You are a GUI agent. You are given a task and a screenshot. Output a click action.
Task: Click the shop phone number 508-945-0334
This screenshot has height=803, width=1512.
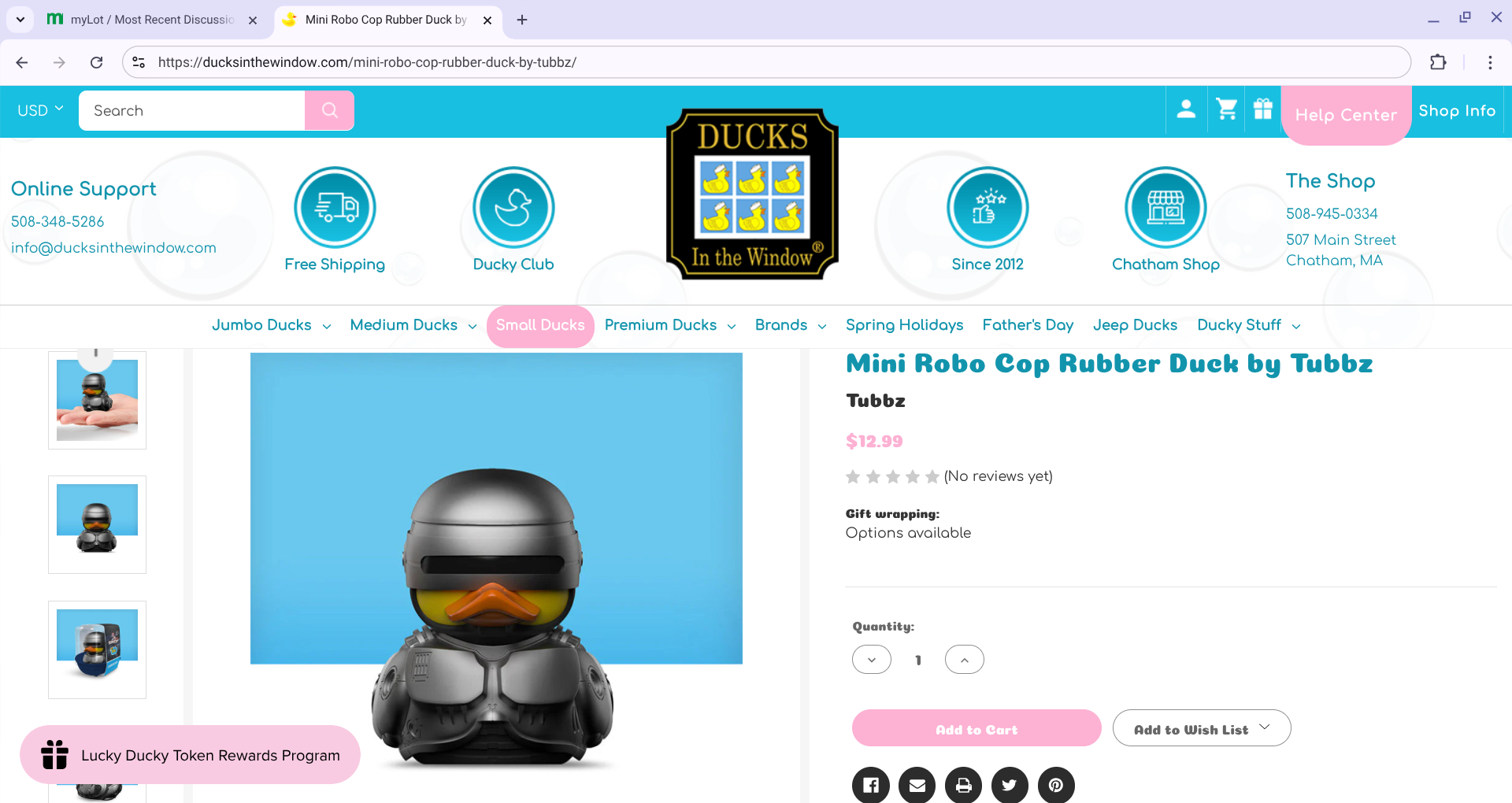(1332, 214)
